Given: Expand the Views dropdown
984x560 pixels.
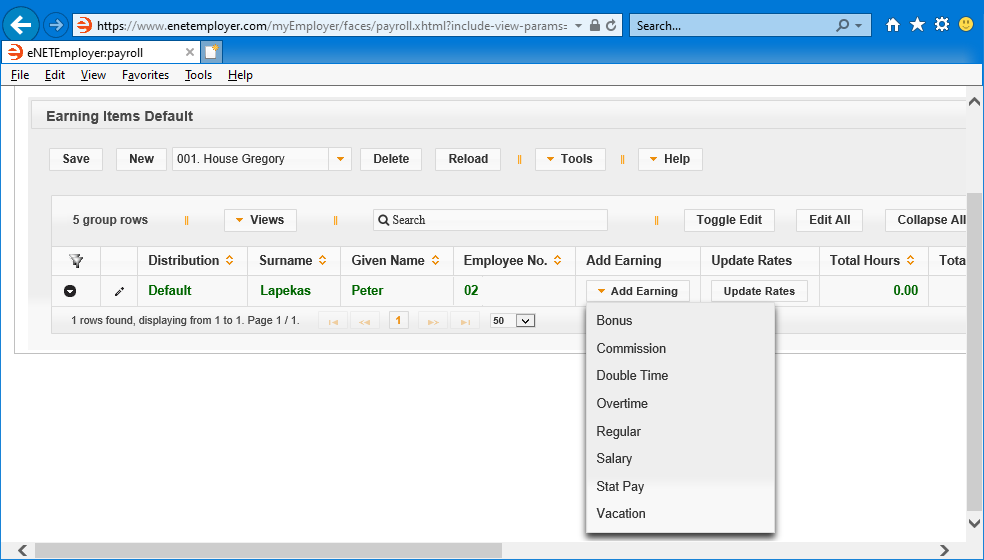Looking at the screenshot, I should pos(260,220).
